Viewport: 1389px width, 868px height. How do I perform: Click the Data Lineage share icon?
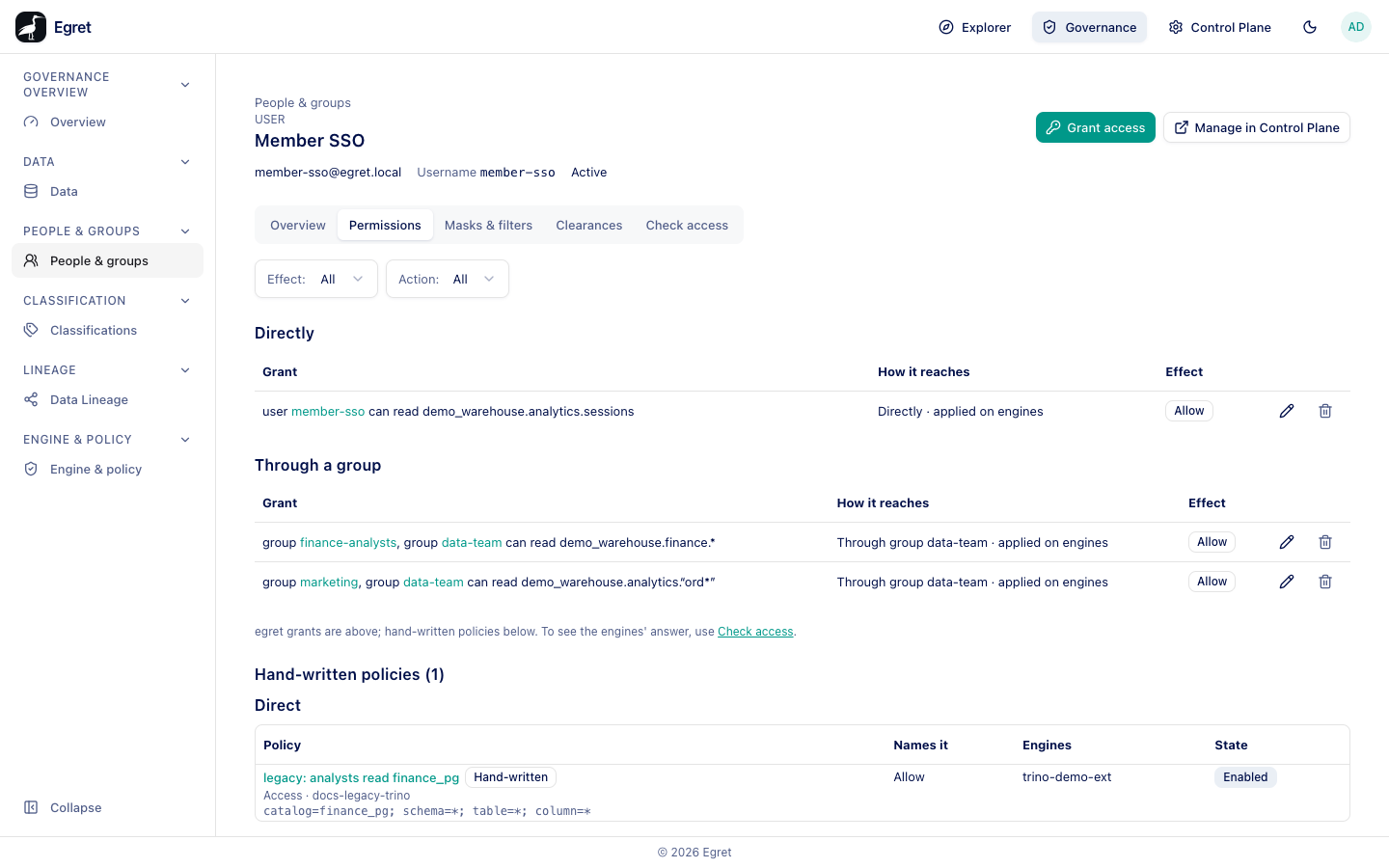click(x=31, y=399)
